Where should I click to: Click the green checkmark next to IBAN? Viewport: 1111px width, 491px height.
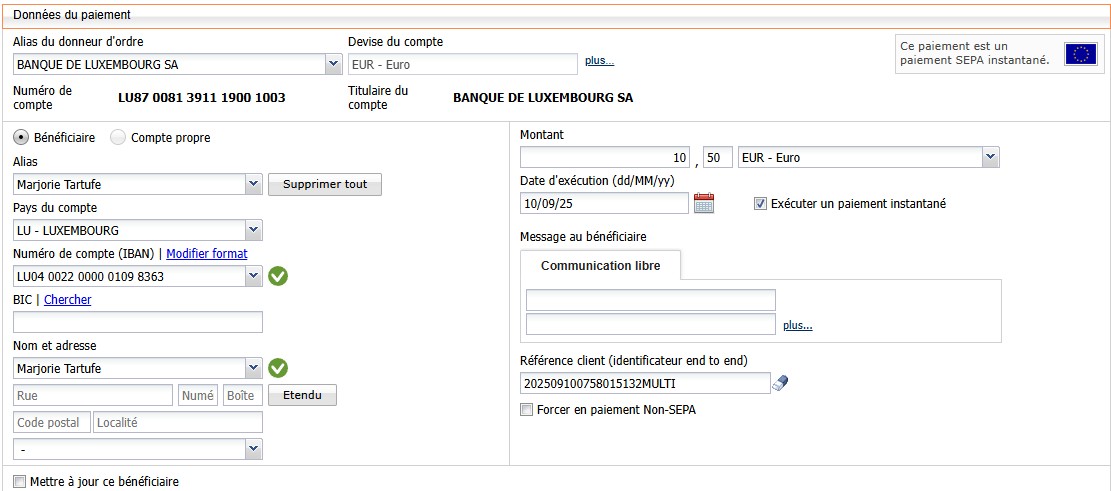point(278,276)
